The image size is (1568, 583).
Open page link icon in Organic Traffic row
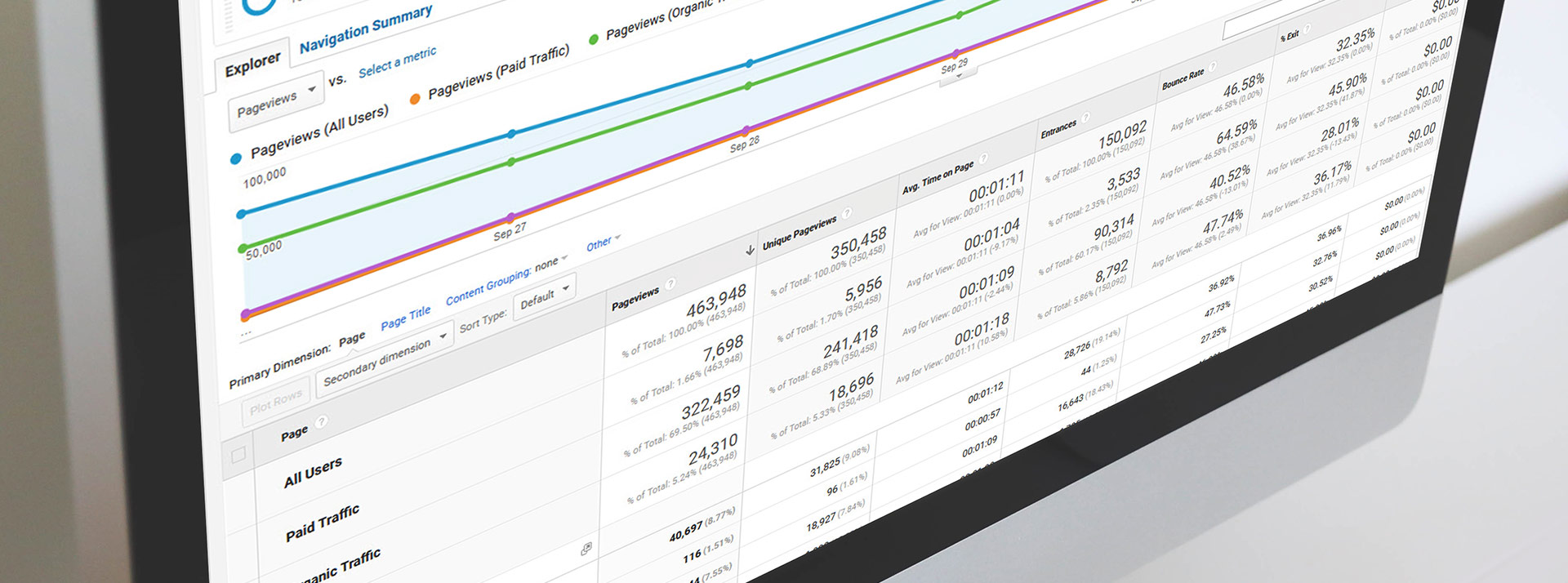click(x=586, y=550)
